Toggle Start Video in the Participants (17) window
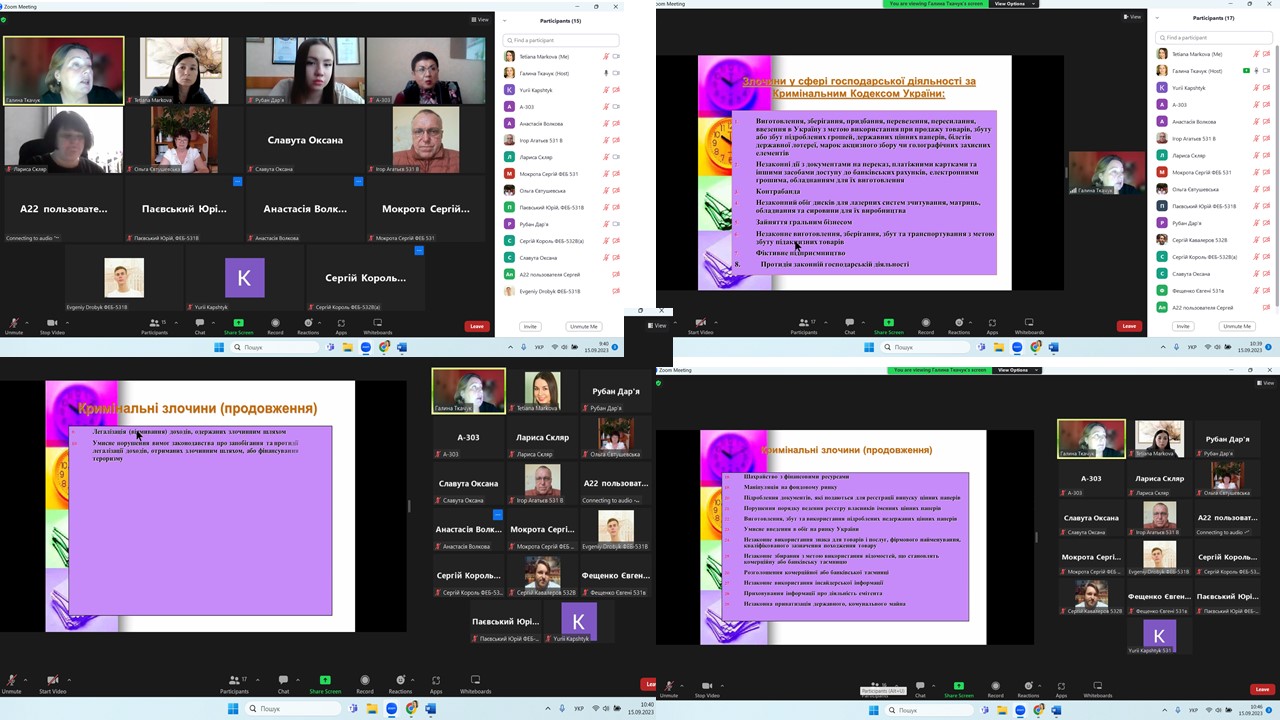1280x720 pixels. tap(700, 326)
